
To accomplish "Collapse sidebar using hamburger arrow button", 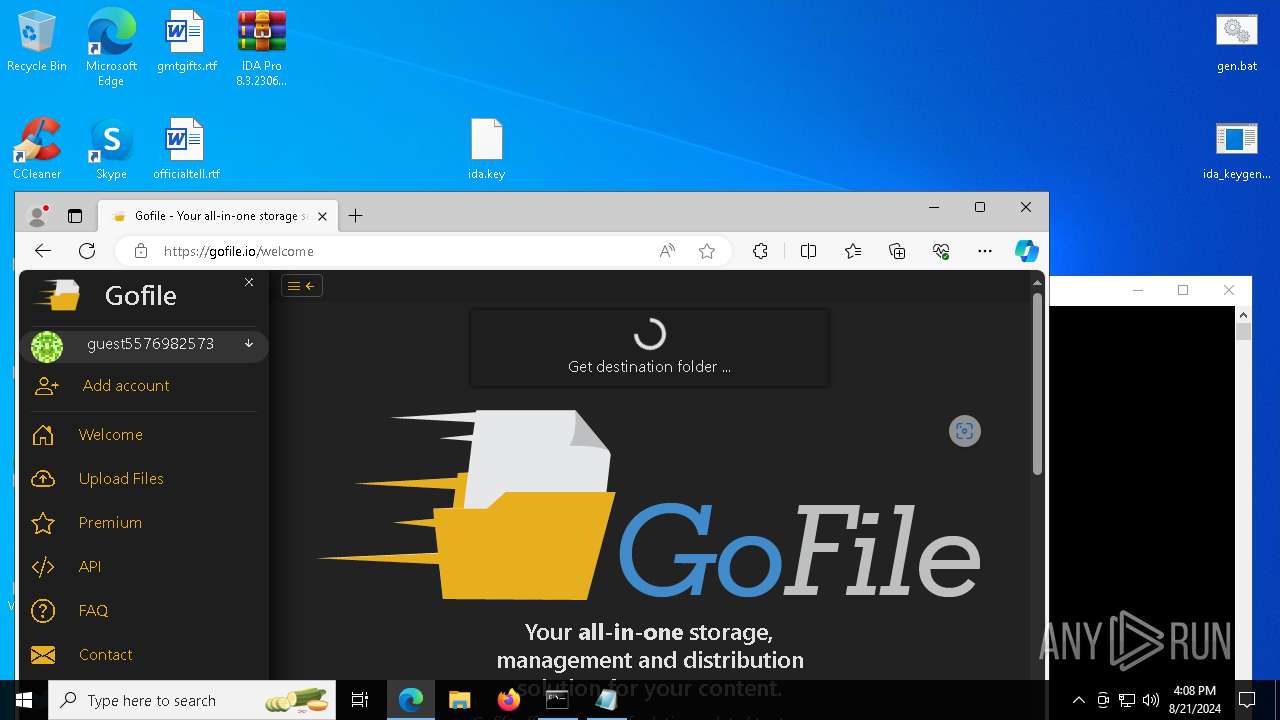I will tap(301, 286).
